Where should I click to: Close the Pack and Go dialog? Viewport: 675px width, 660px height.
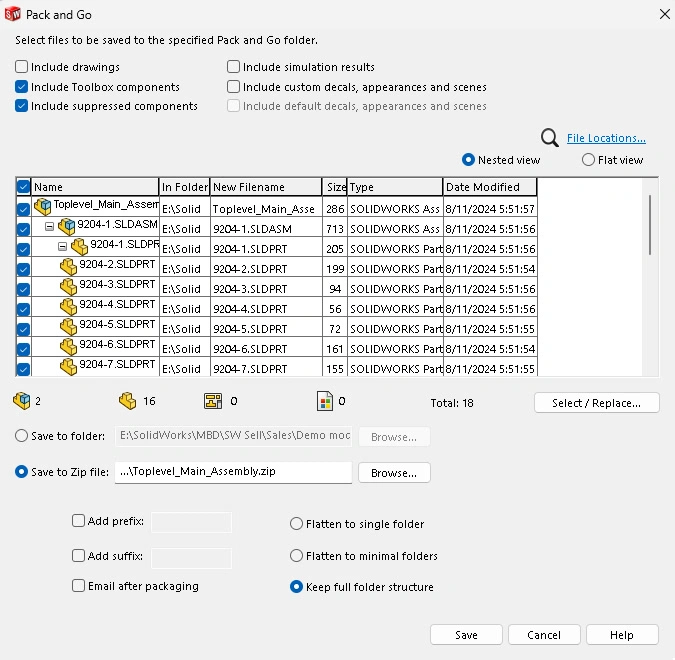(x=665, y=14)
